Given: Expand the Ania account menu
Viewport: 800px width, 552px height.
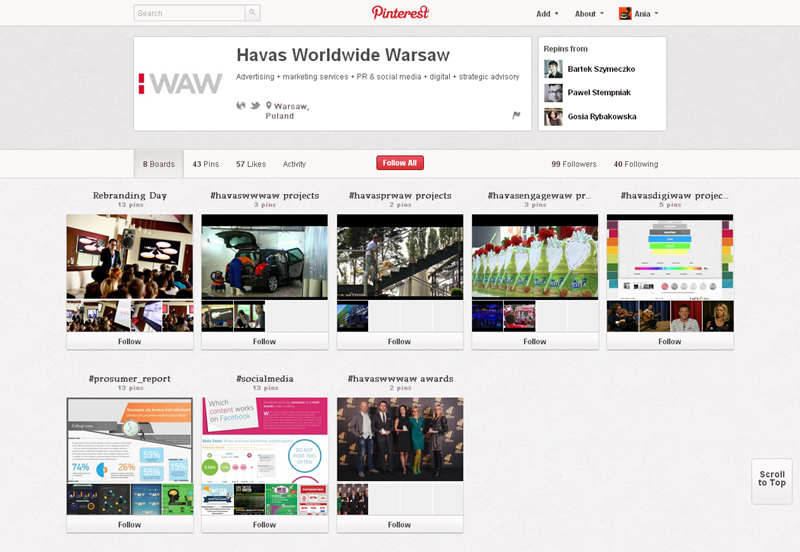Looking at the screenshot, I should (640, 14).
